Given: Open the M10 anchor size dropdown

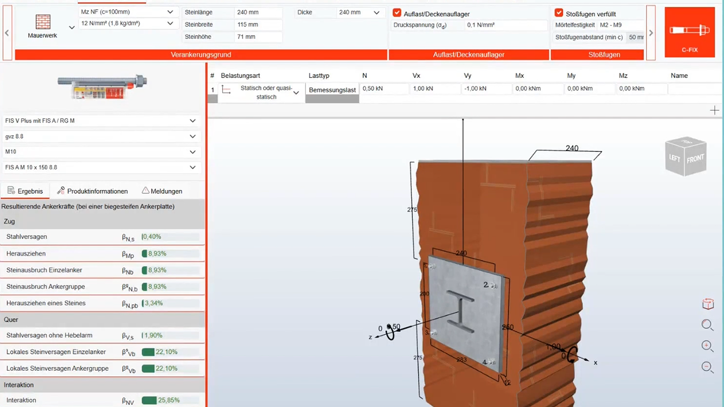Looking at the screenshot, I should [x=100, y=152].
